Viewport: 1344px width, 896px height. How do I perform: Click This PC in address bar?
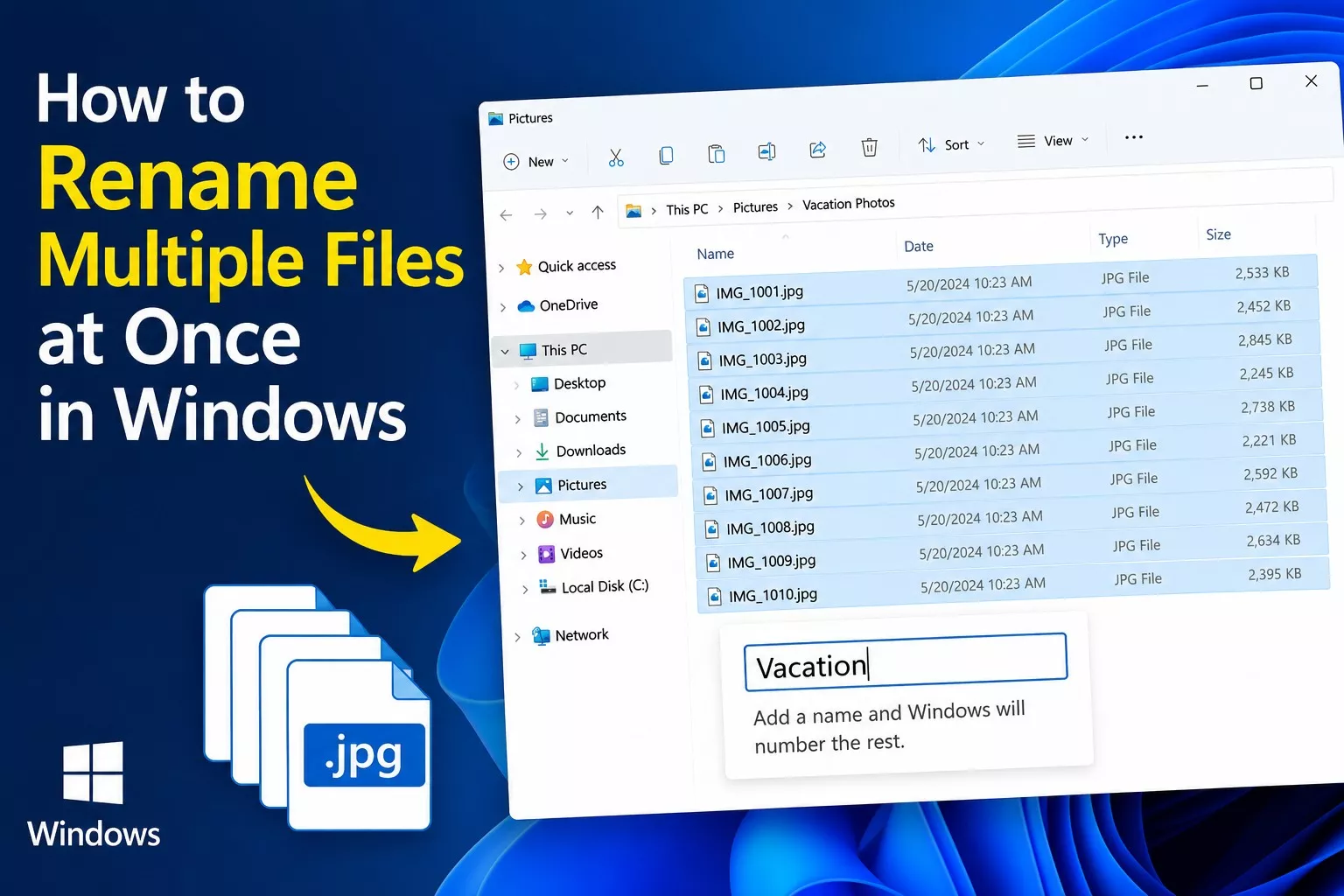click(687, 209)
